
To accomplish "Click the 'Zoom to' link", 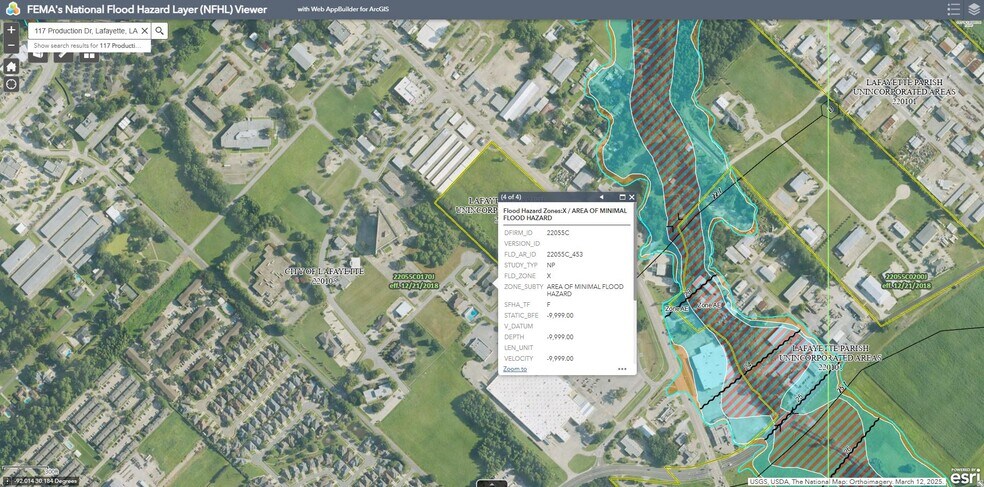I will coord(514,369).
